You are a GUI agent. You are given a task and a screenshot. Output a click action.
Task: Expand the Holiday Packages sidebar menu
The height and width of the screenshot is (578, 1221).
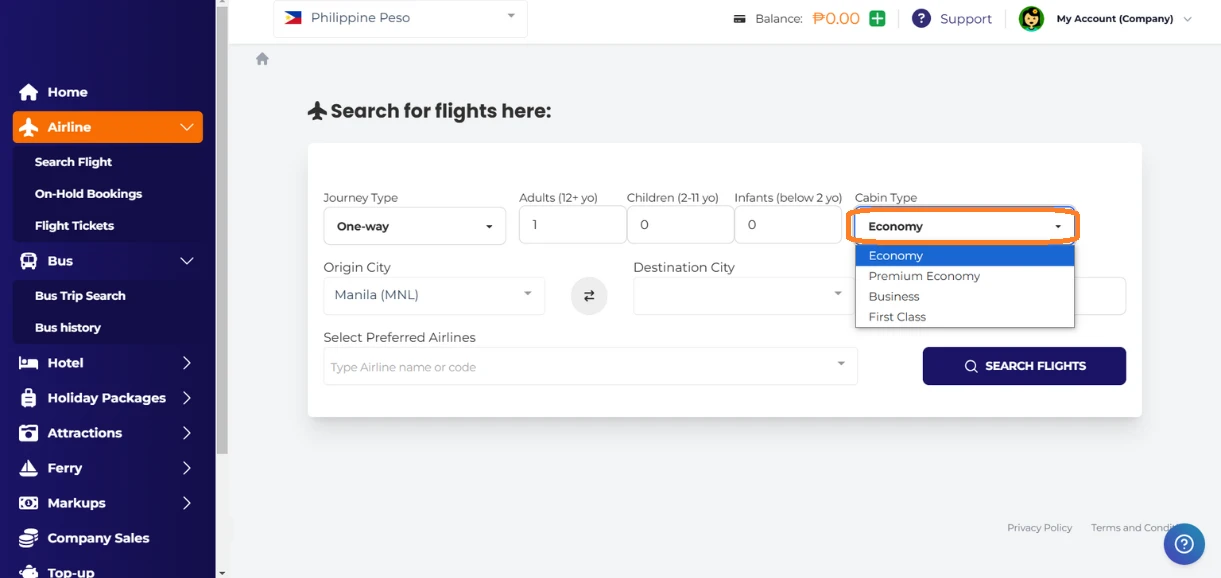(107, 398)
